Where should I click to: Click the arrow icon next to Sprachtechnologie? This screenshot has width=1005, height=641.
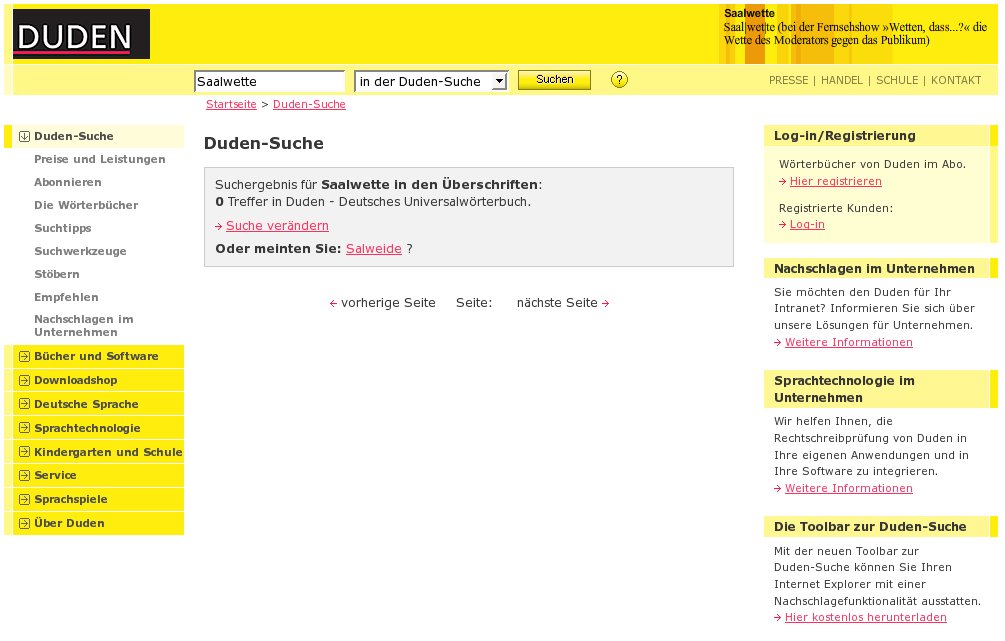pyautogui.click(x=24, y=428)
